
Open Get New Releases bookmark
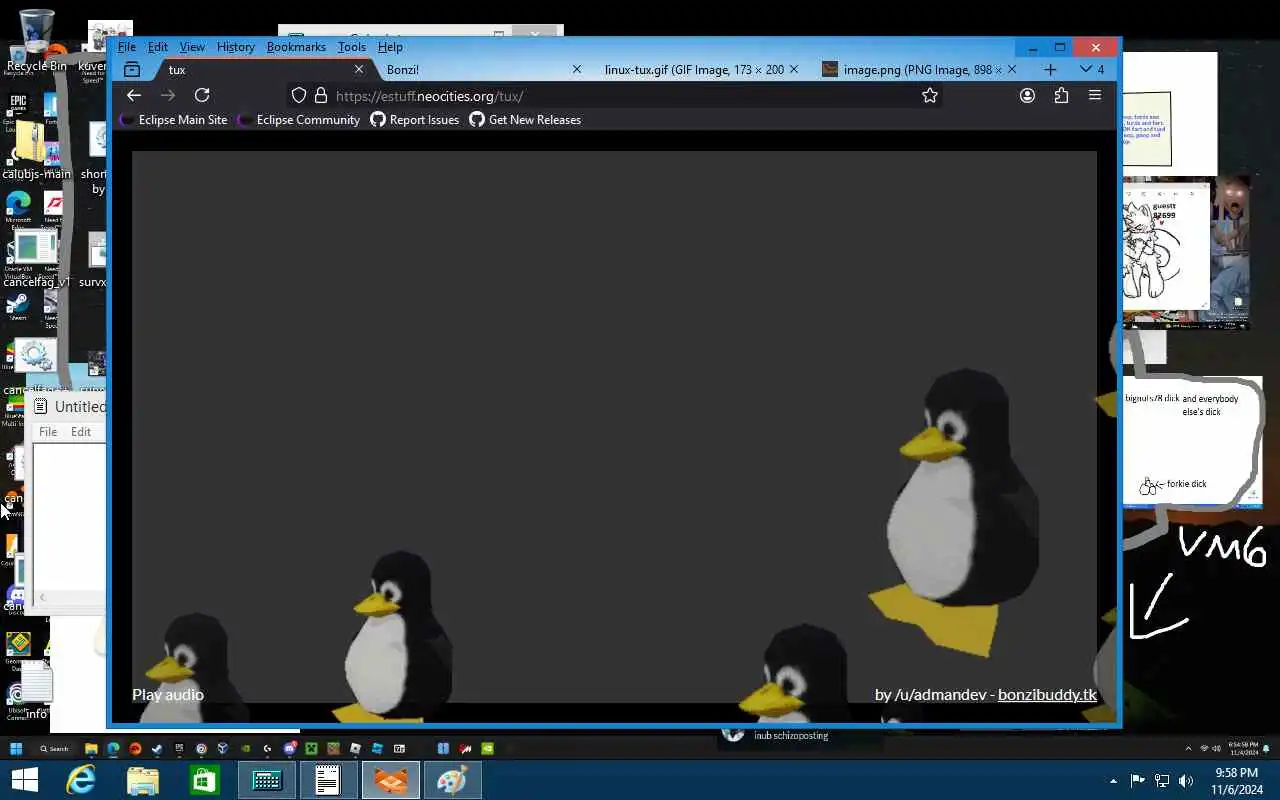pyautogui.click(x=525, y=120)
